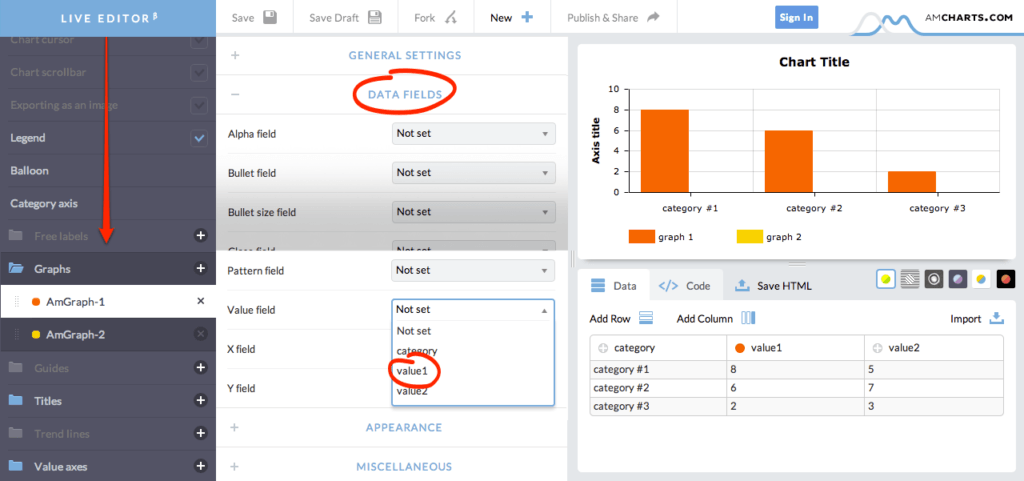The image size is (1024, 481).
Task: Remove AmGraph-2 using its X icon
Action: click(x=200, y=334)
